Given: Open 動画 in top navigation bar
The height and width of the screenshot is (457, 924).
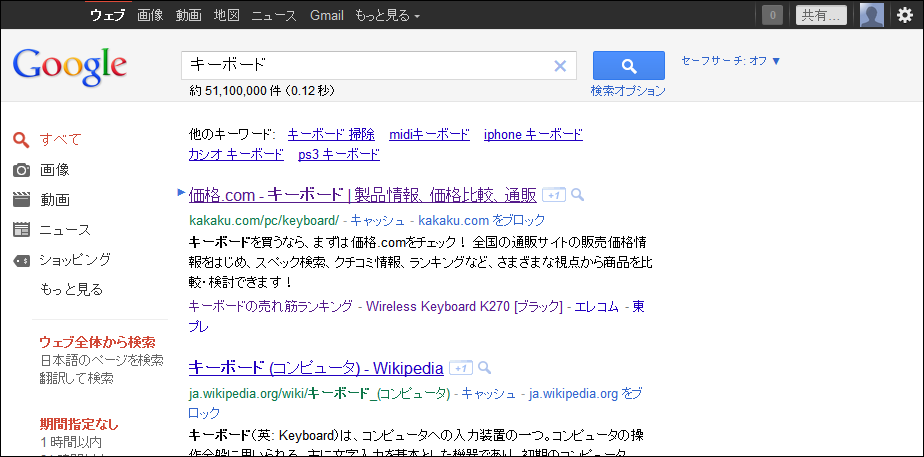Looking at the screenshot, I should 188,15.
